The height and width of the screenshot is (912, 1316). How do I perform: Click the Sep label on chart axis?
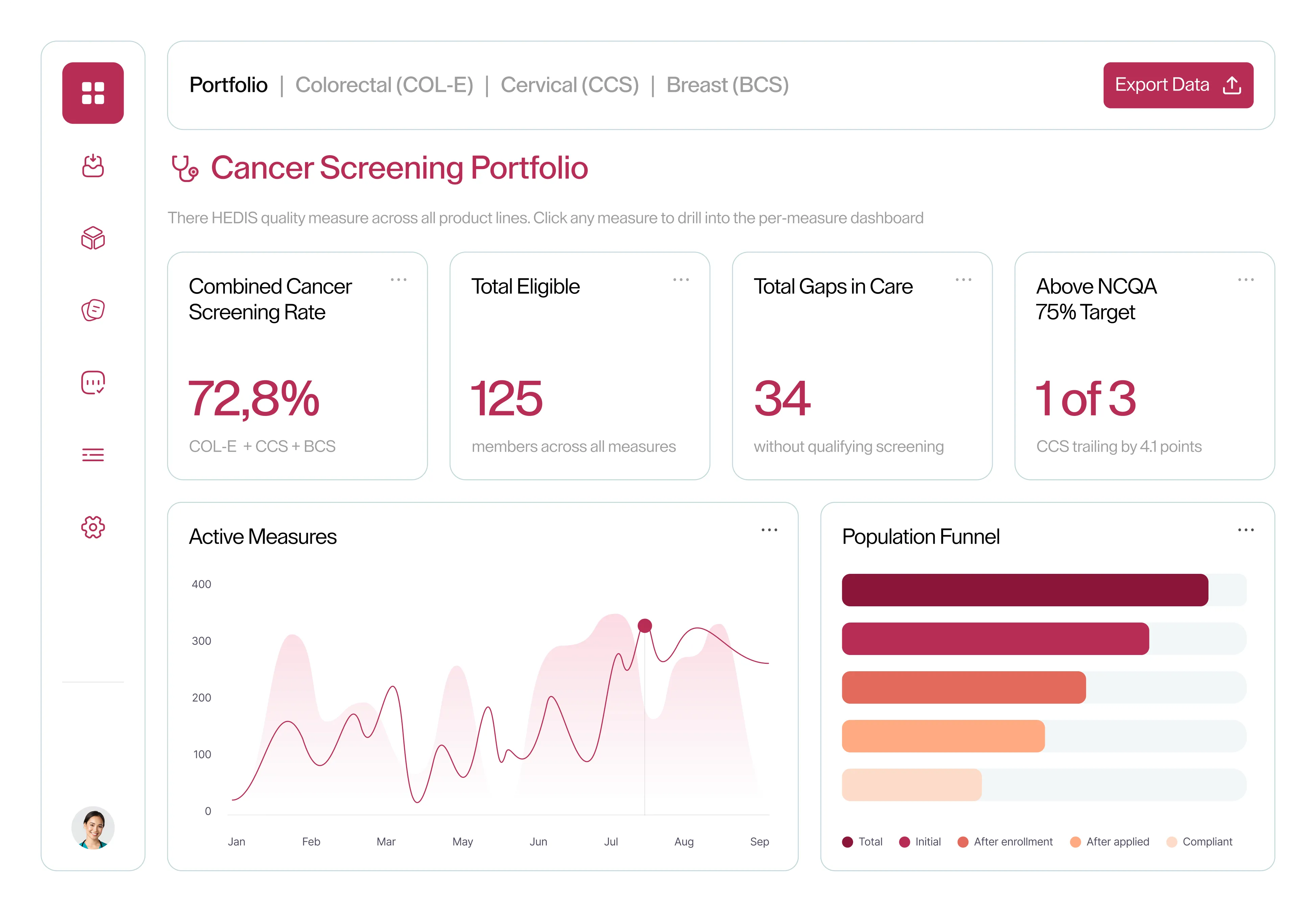(759, 842)
